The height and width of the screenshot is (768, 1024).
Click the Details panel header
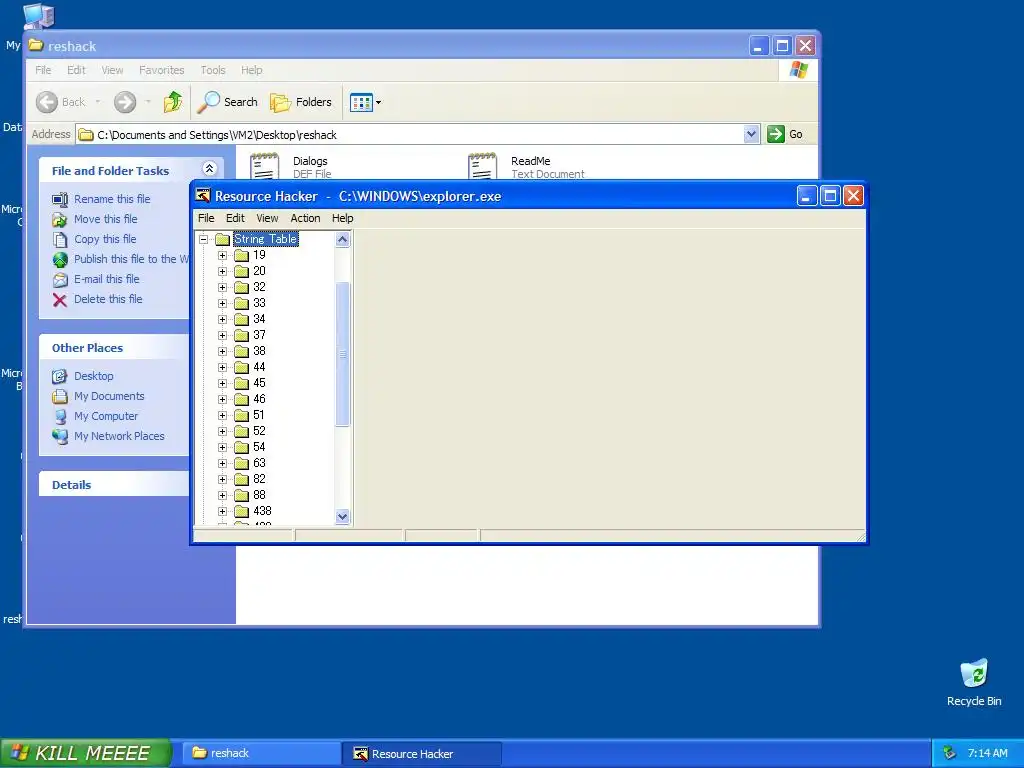tap(114, 485)
